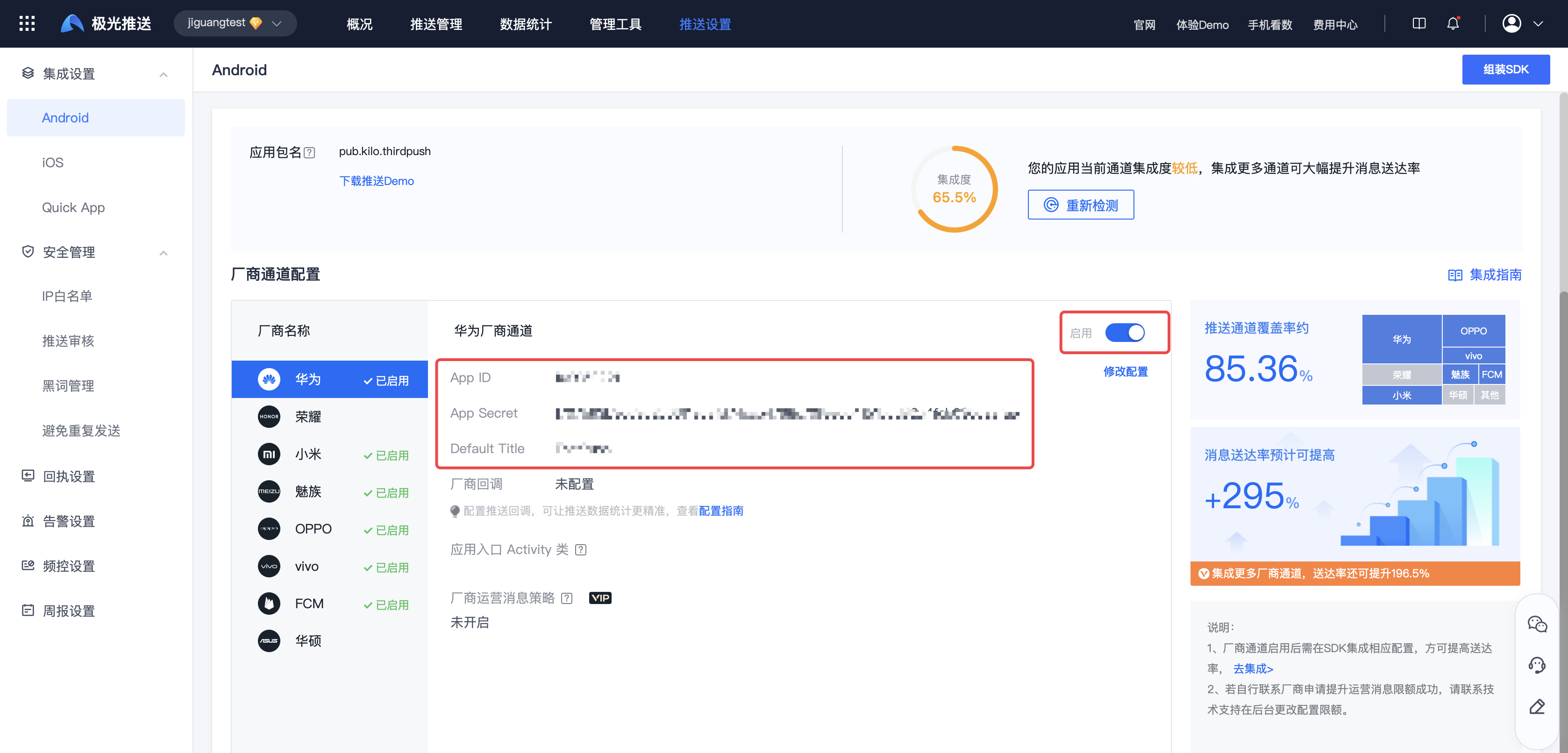Go to 管理工具 tab

coord(615,24)
